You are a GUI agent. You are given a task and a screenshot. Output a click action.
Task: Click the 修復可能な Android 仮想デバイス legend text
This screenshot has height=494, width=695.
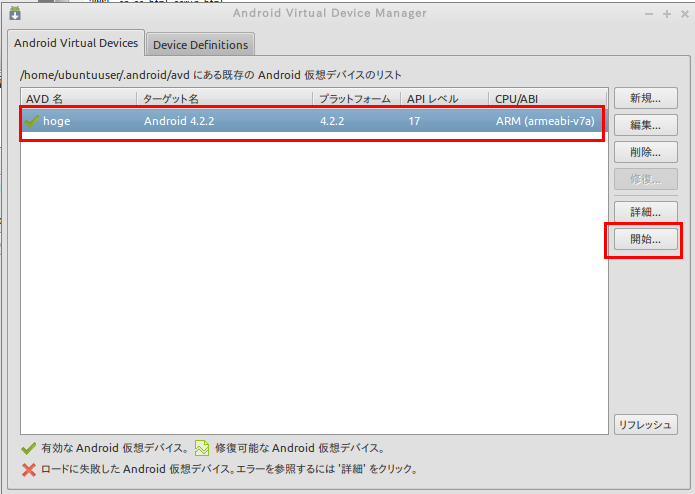pyautogui.click(x=300, y=448)
